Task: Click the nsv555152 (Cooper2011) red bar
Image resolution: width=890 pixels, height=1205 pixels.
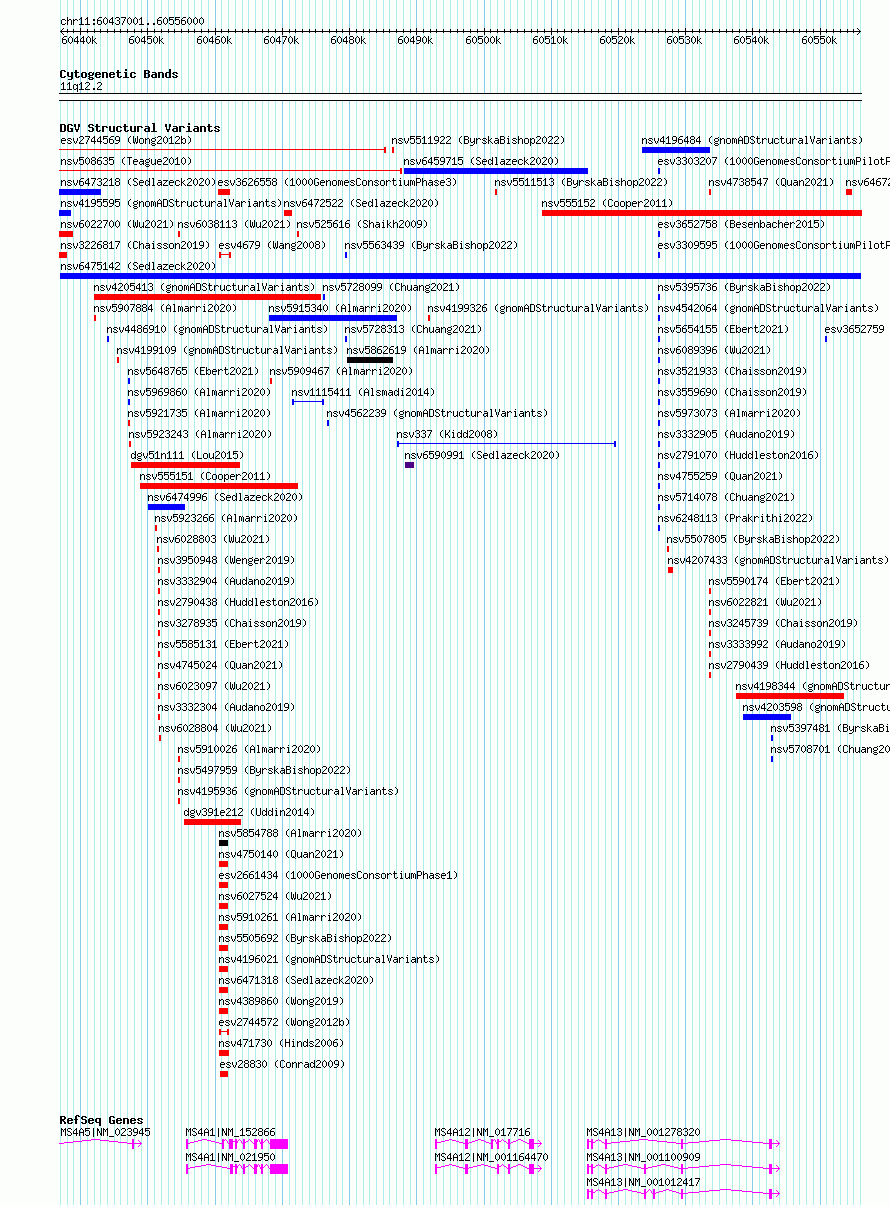Action: pos(701,213)
